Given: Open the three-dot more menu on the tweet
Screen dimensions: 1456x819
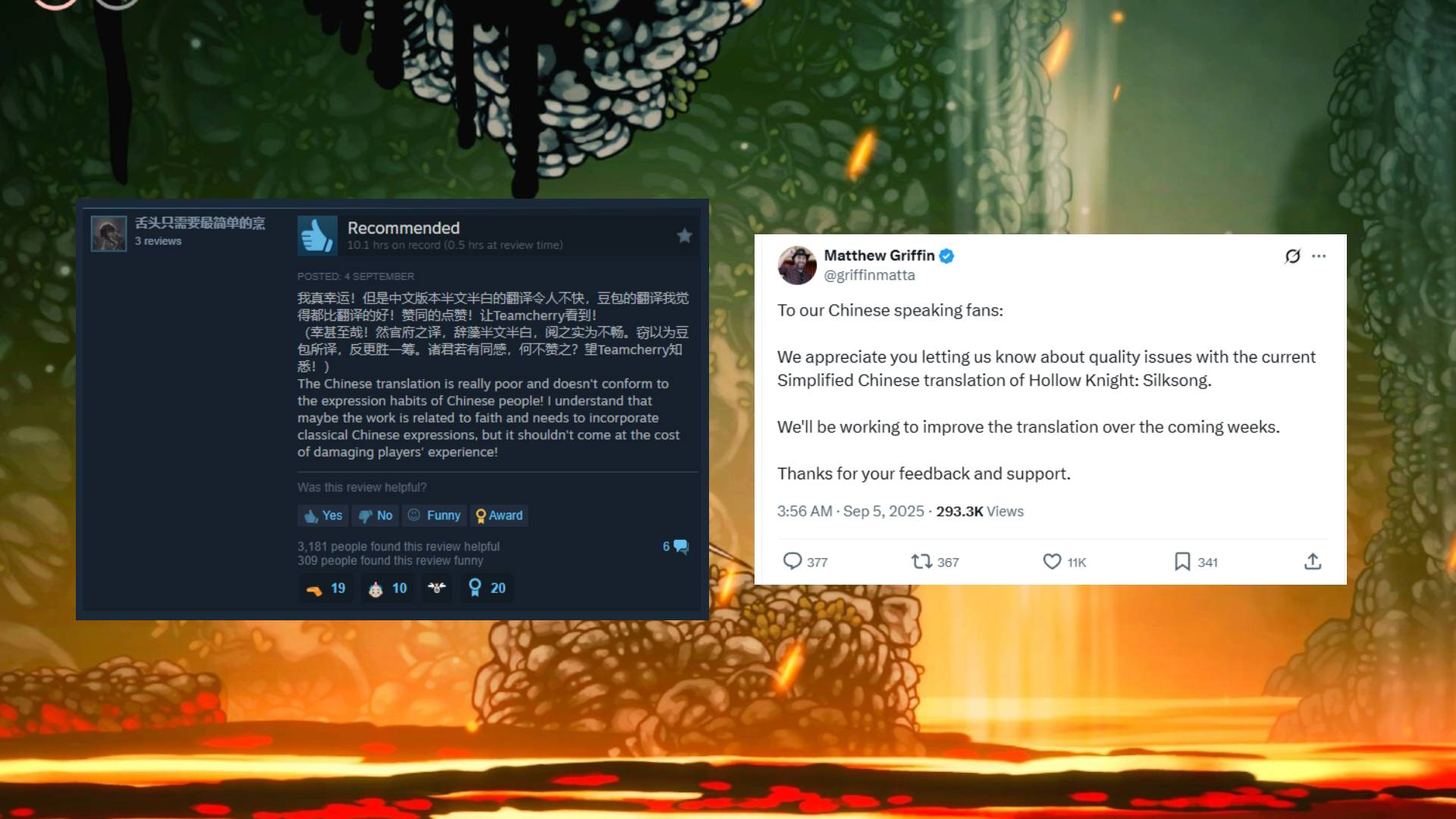Looking at the screenshot, I should pos(1319,256).
